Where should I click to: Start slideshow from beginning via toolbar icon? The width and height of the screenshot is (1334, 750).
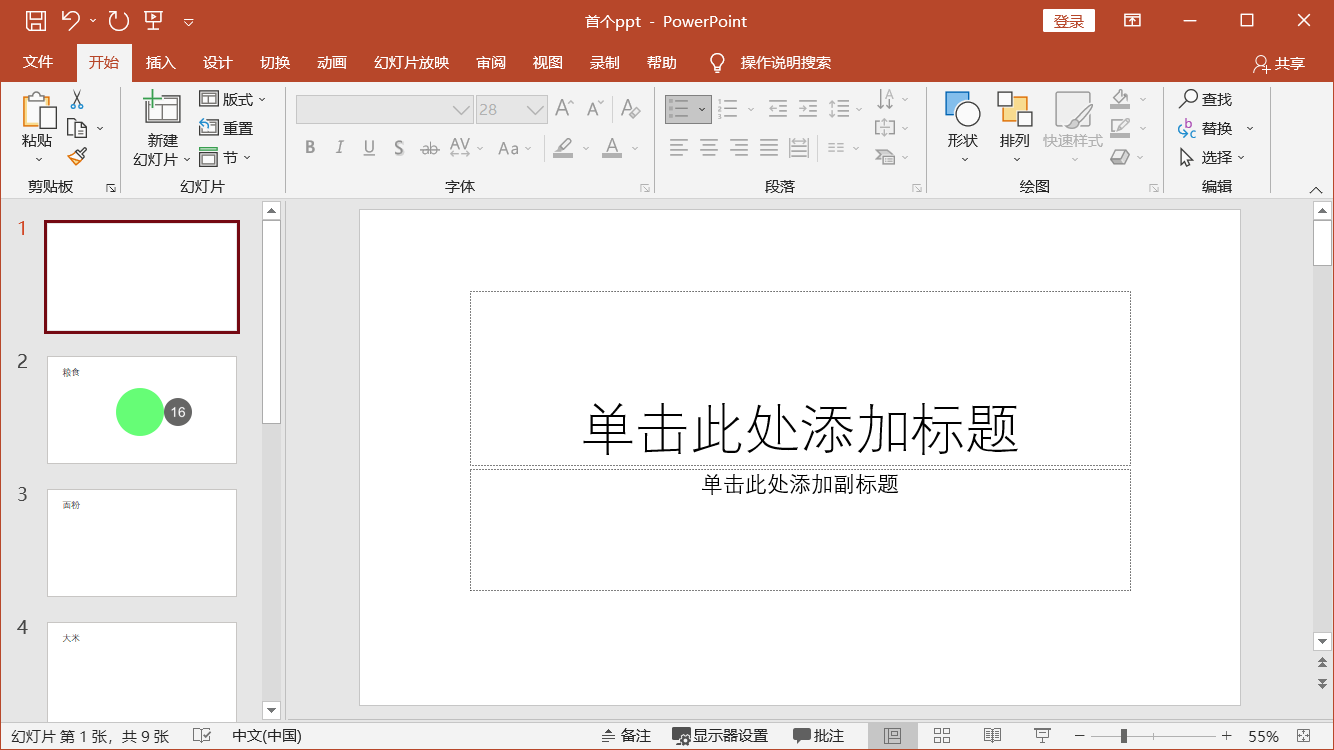coord(153,20)
